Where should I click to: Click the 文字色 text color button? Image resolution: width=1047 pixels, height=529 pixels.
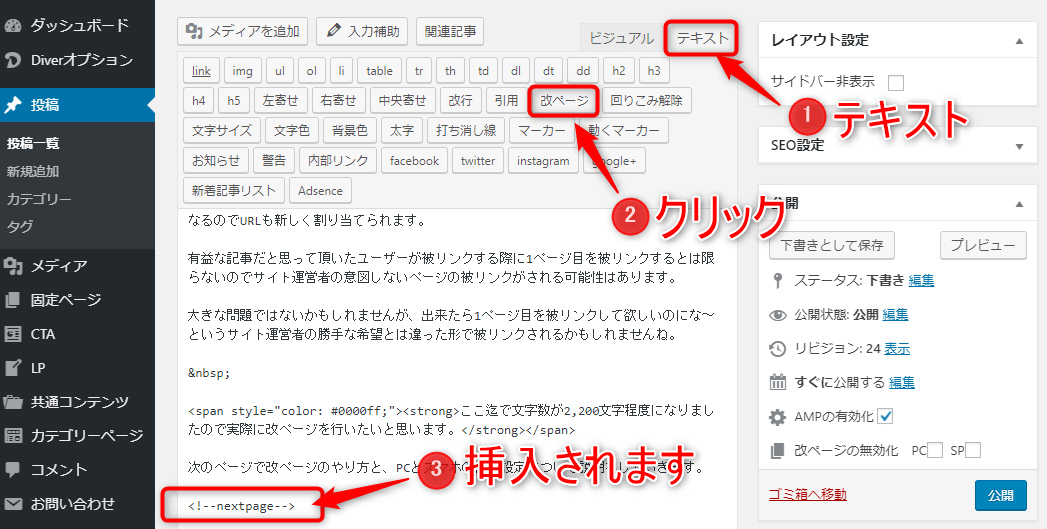(x=292, y=130)
